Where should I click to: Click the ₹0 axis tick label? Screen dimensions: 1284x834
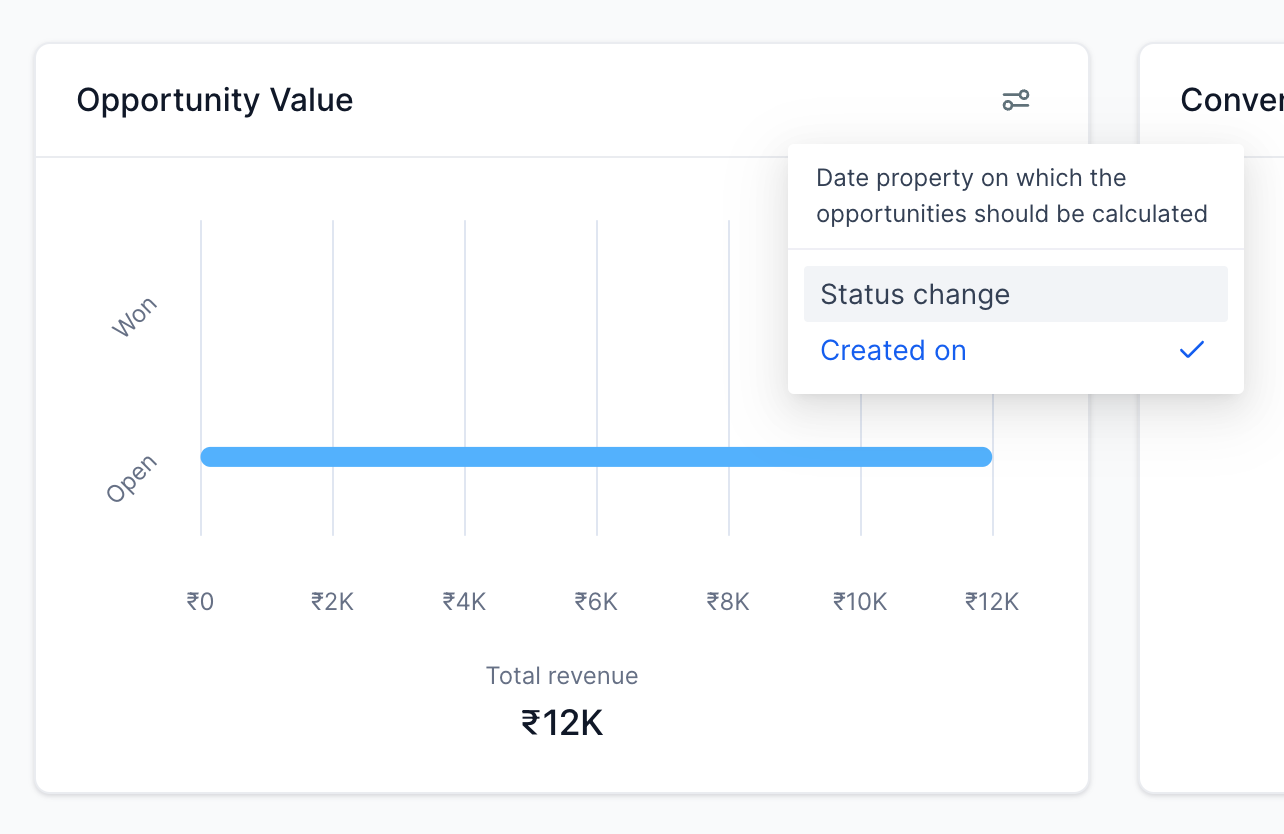200,601
